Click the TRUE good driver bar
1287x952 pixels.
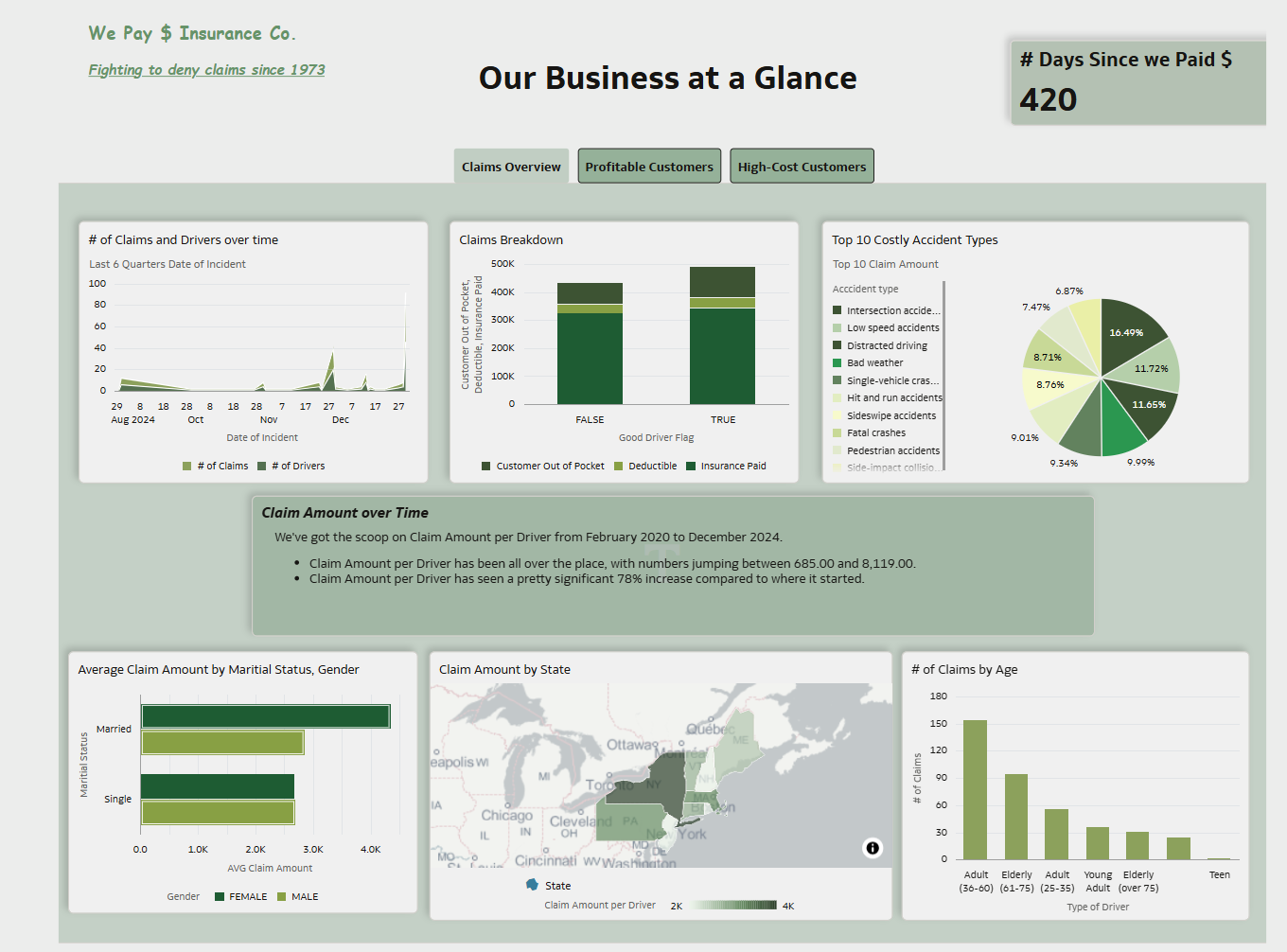click(722, 336)
